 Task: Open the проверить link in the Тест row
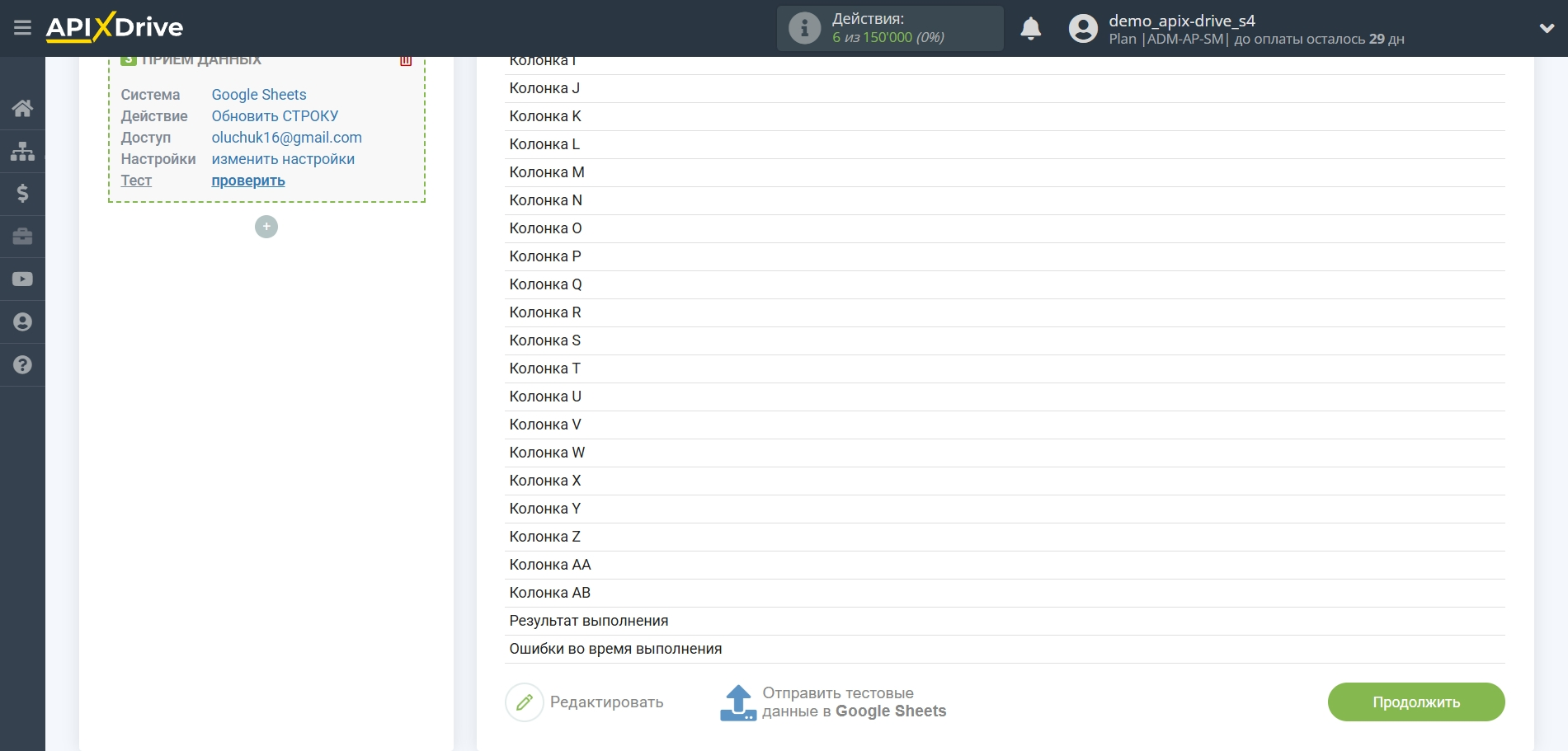click(247, 181)
